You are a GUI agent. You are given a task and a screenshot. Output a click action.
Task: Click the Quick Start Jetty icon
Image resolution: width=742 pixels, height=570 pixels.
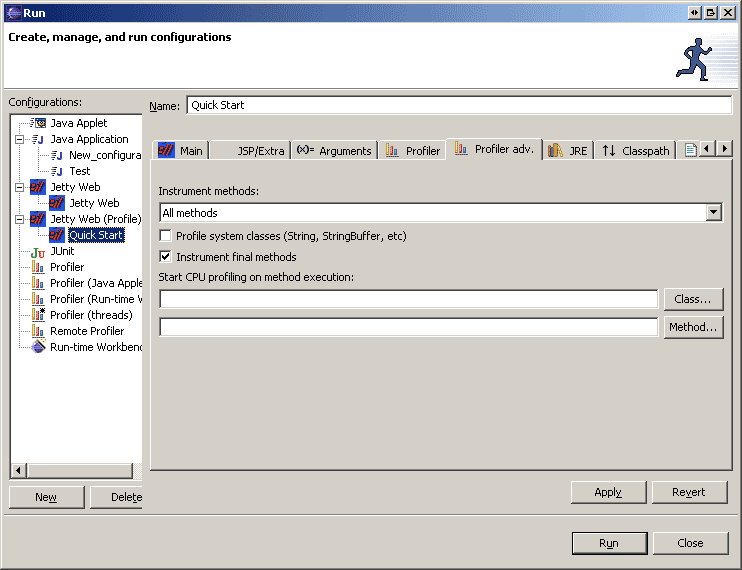(57, 235)
